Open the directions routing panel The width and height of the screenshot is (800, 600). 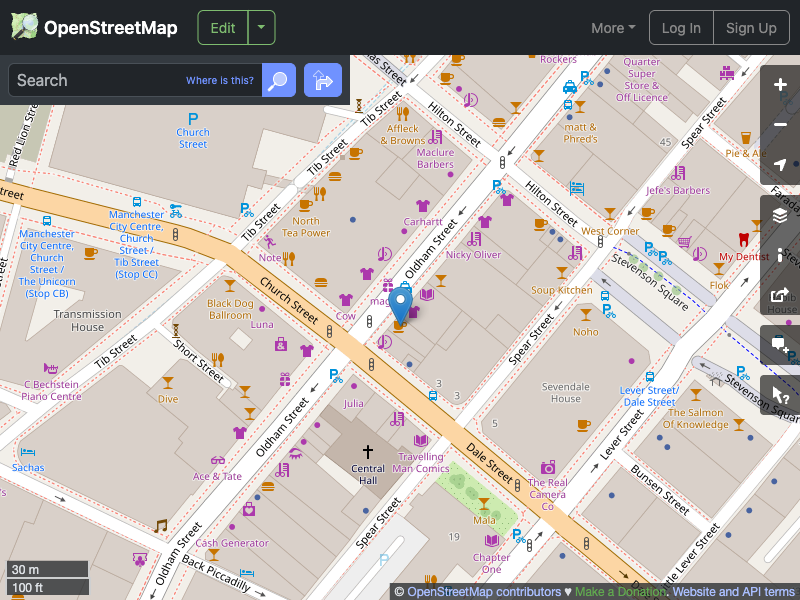[322, 80]
